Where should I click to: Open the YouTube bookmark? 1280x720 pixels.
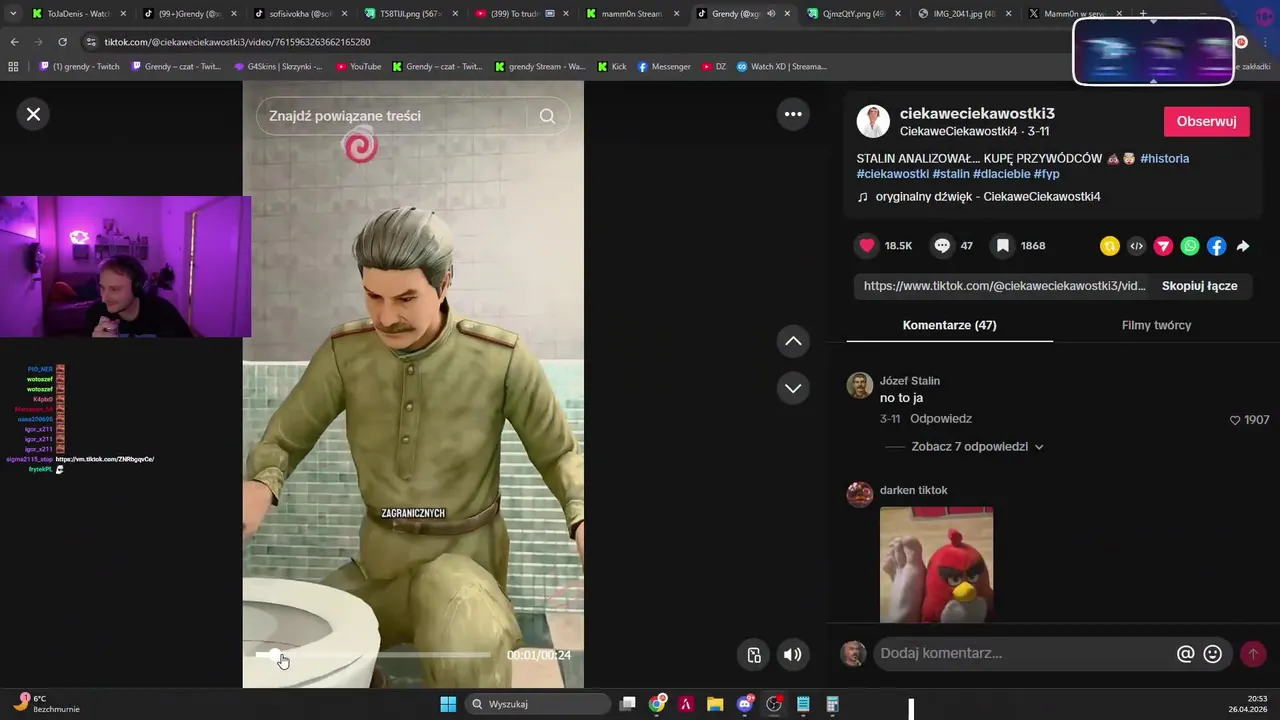point(358,66)
